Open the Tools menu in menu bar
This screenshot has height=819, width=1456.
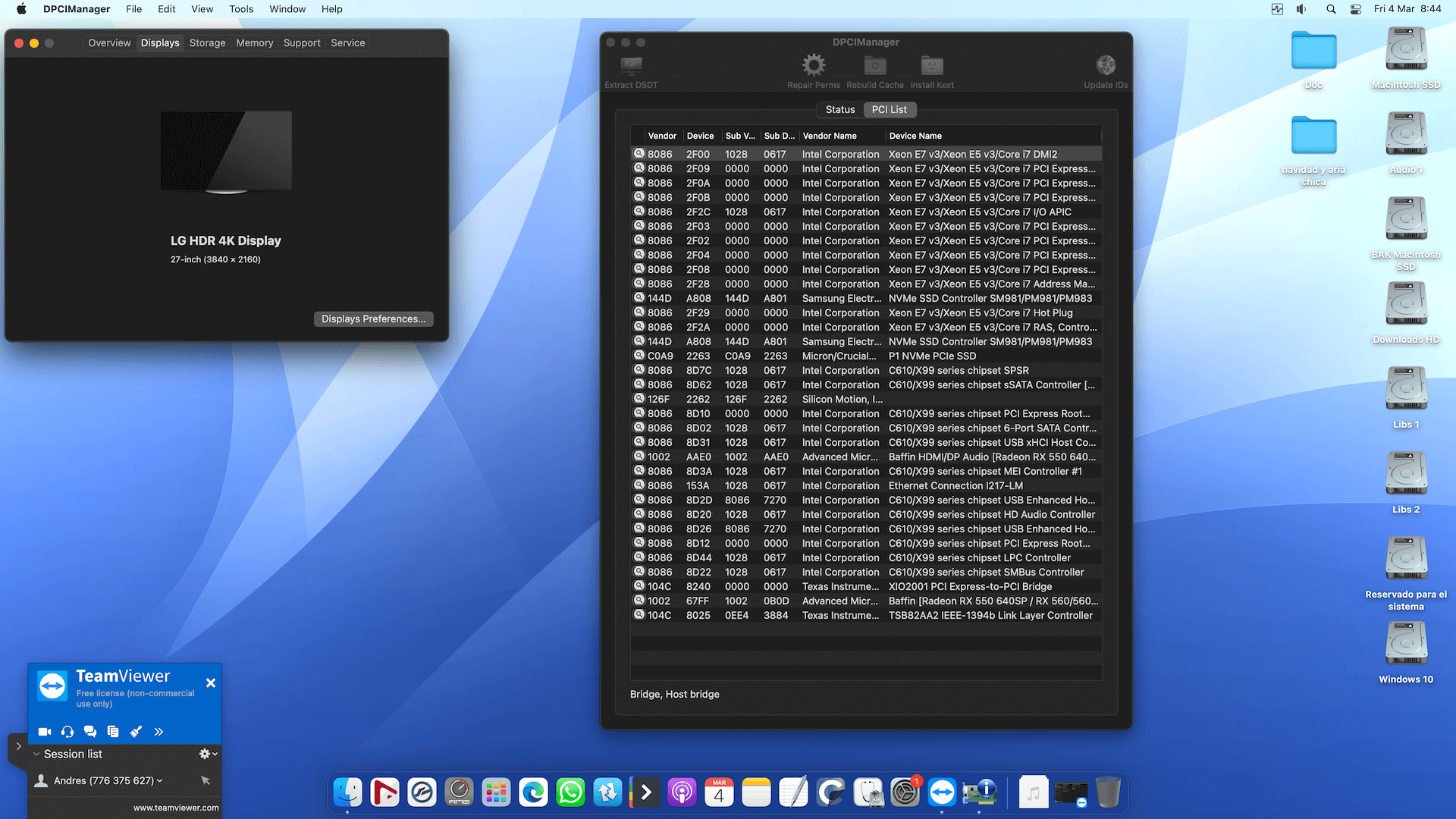[241, 9]
